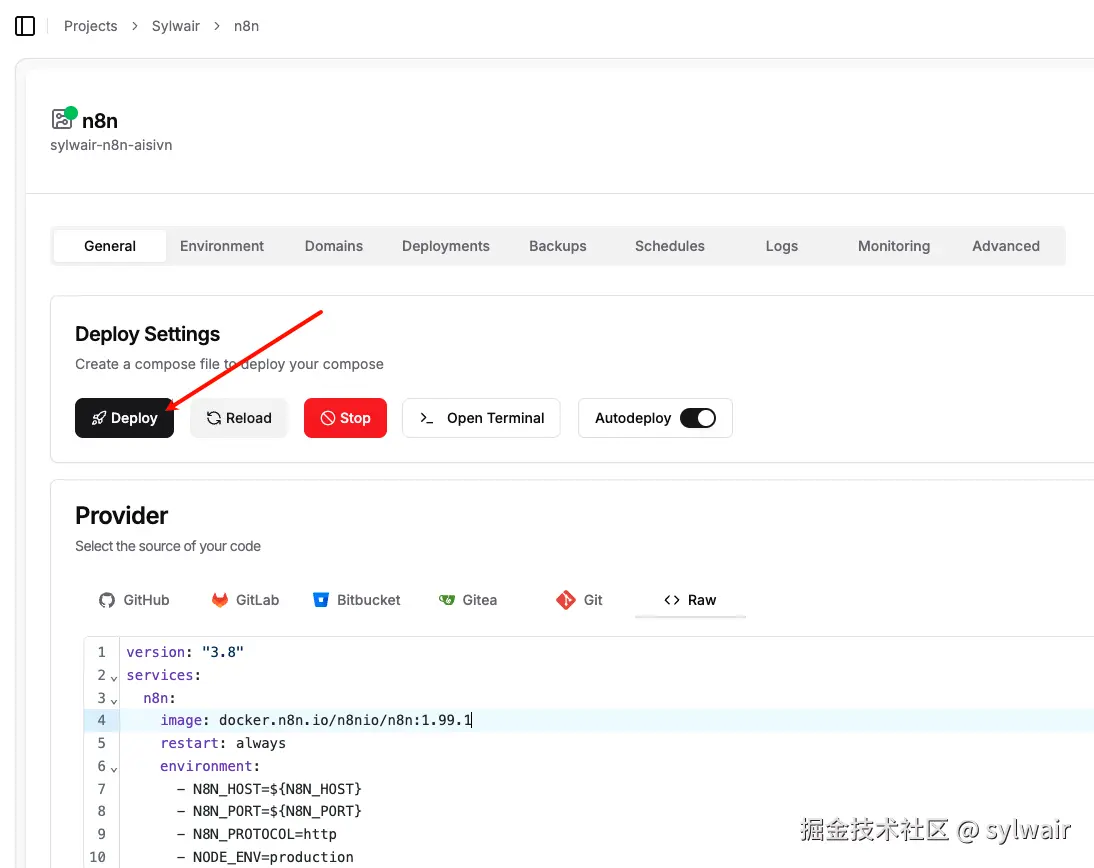Toggle the Autodeploy switch
This screenshot has height=868, width=1094.
(x=698, y=418)
